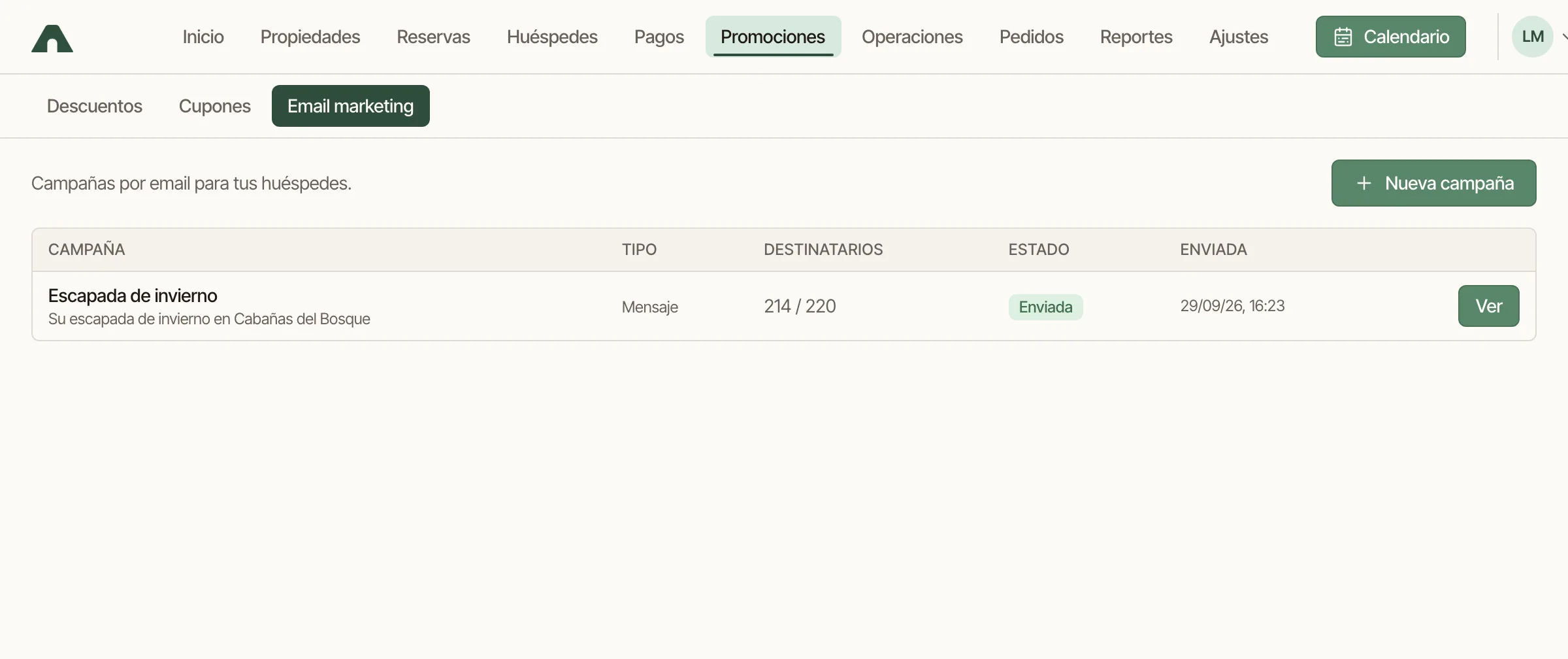This screenshot has height=659, width=1568.
Task: Click the plus icon on Nueva campaña
Action: tap(1364, 183)
